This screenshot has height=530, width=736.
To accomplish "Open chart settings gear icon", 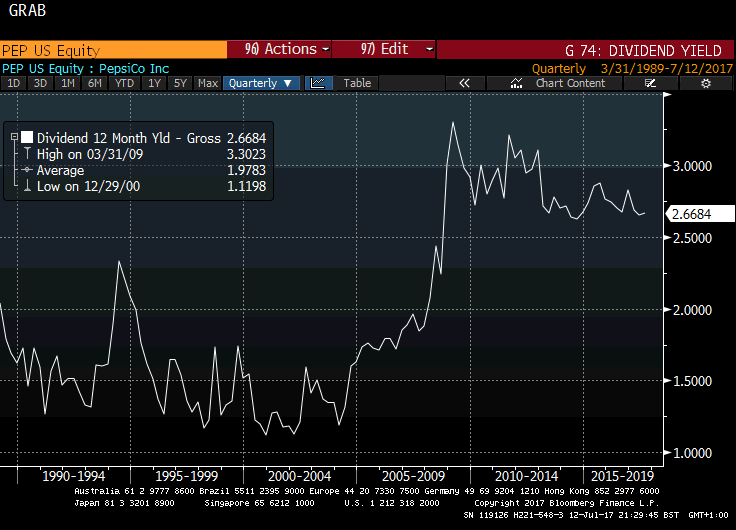I will tap(705, 84).
